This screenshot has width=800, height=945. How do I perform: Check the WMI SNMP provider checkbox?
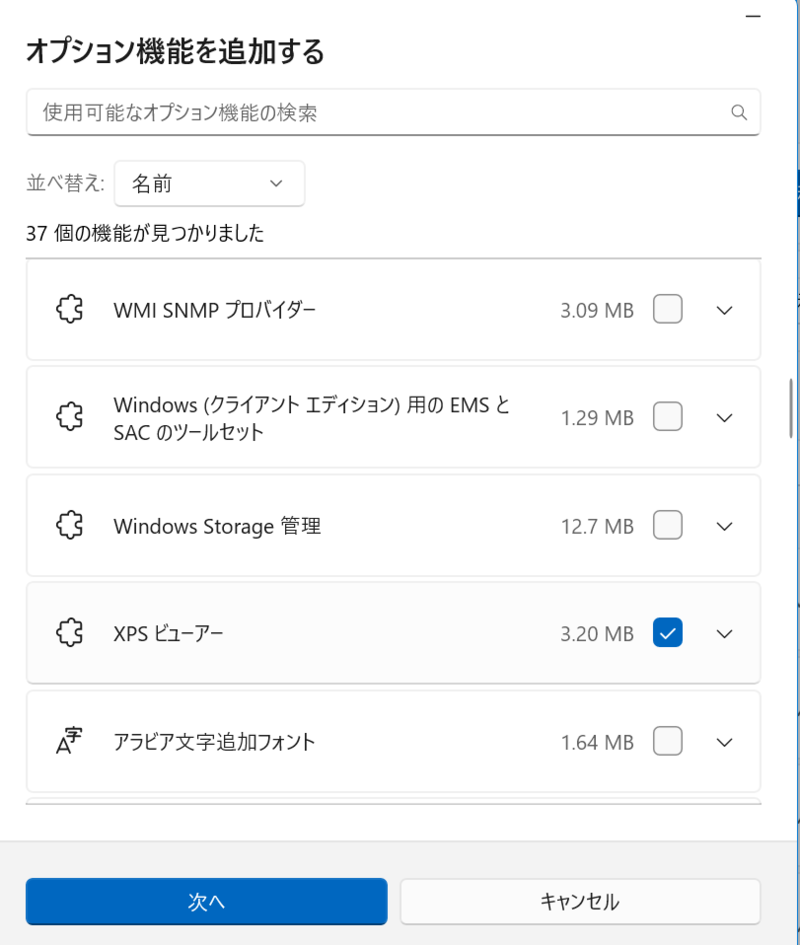click(667, 310)
